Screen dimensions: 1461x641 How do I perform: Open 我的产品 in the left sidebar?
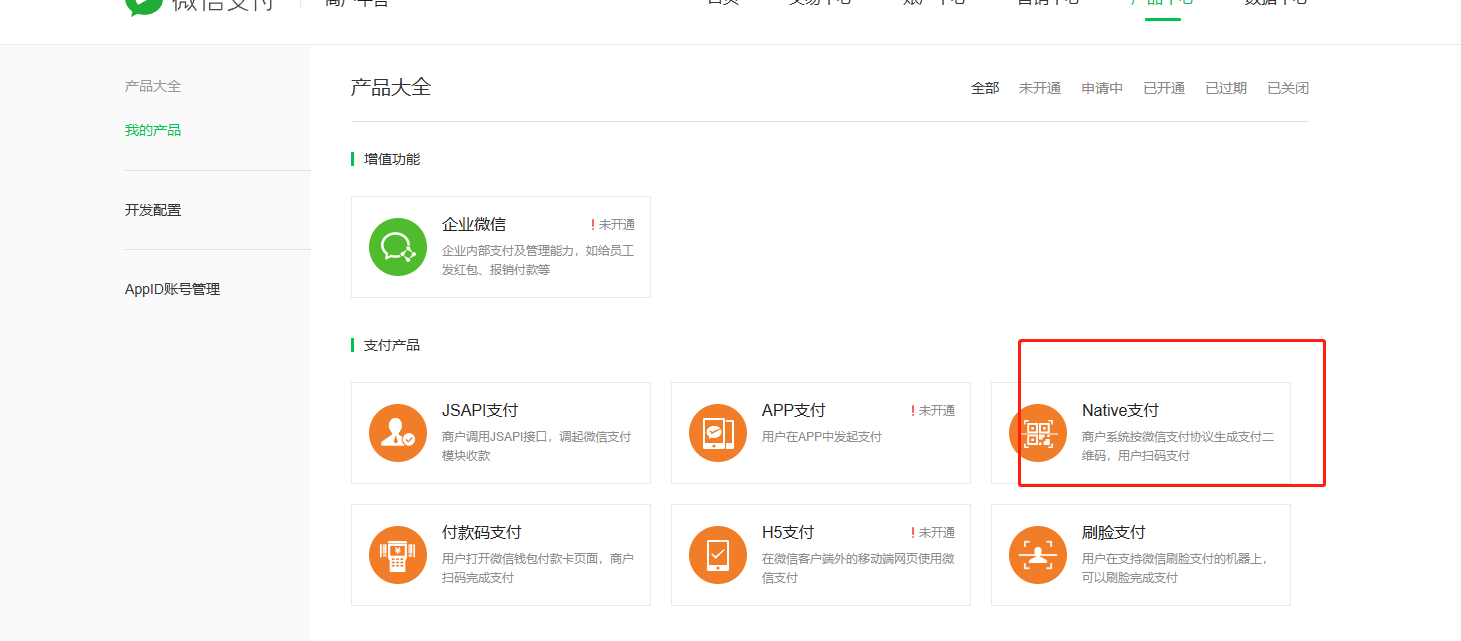(153, 130)
